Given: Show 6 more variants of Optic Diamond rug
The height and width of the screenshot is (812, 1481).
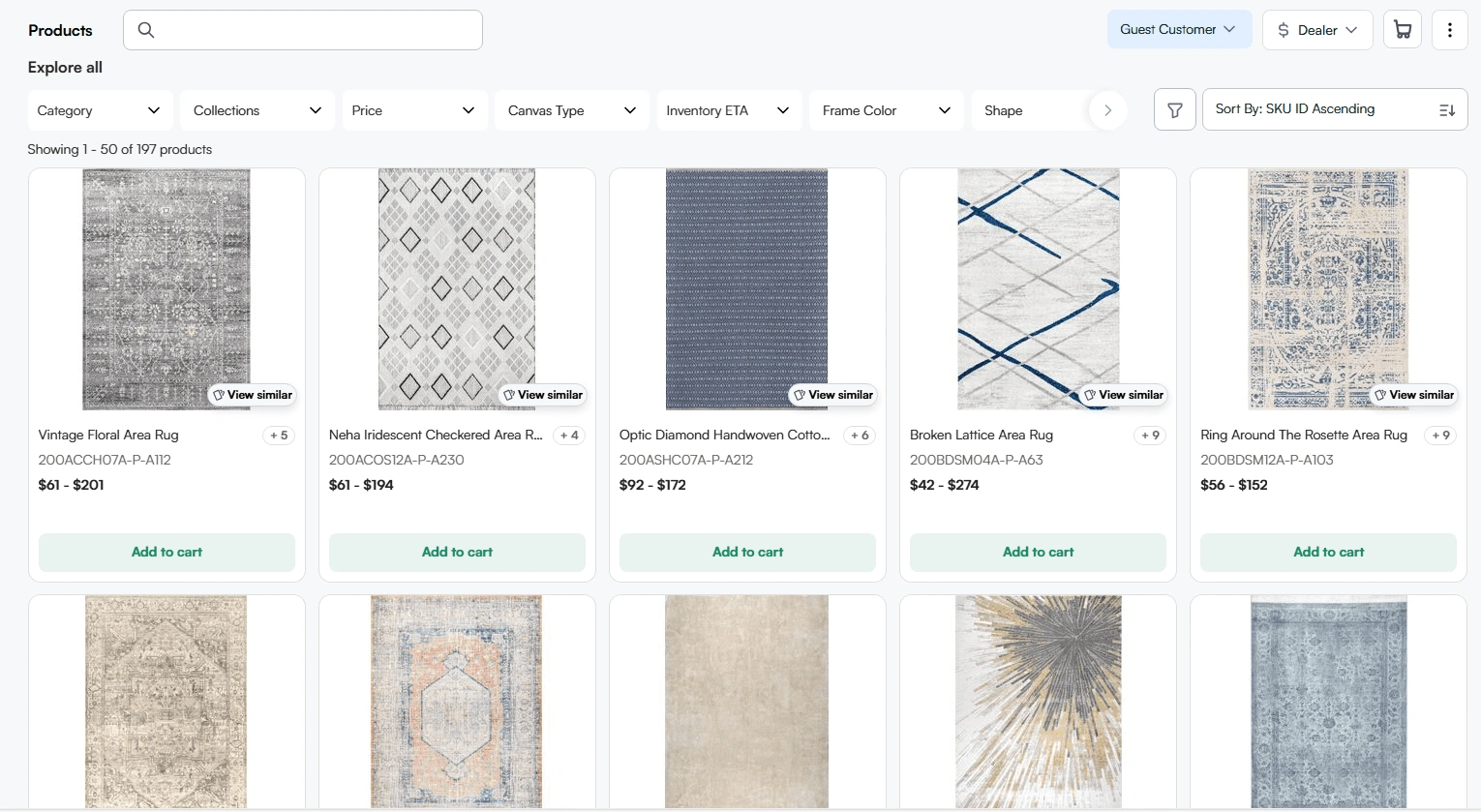Looking at the screenshot, I should click(x=860, y=436).
